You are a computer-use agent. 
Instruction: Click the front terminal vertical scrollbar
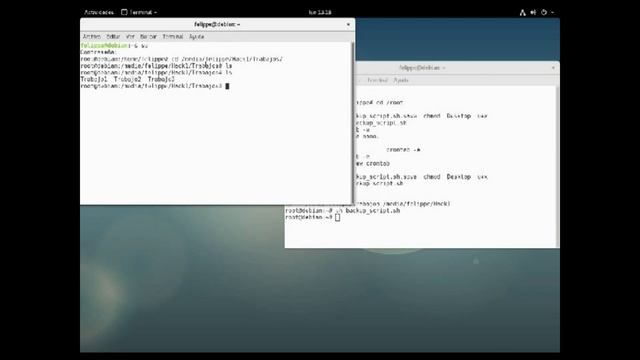[x=352, y=122]
